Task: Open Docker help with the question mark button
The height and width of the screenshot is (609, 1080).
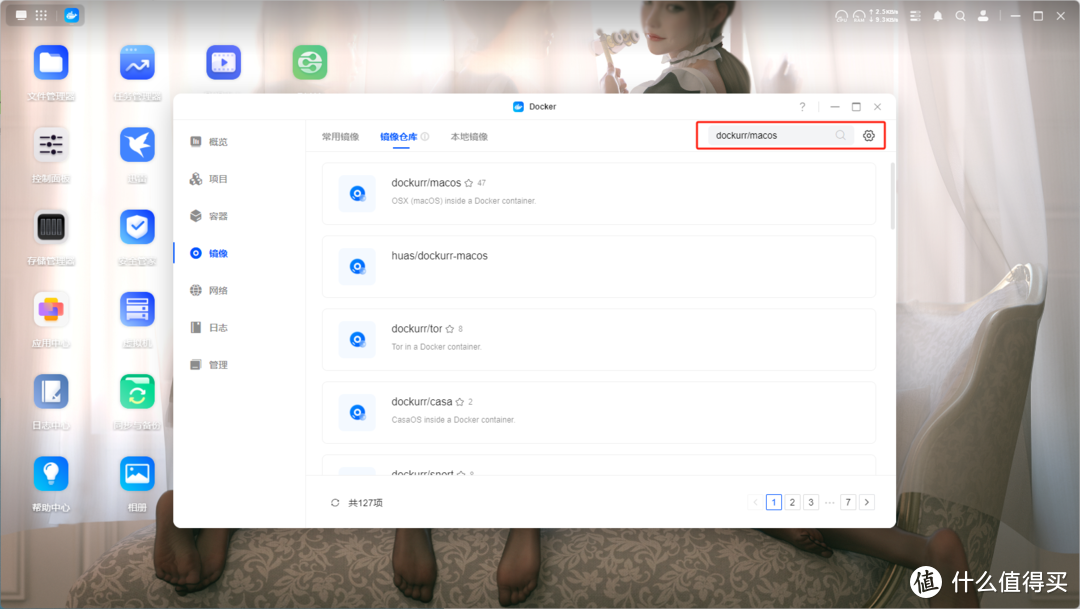Action: point(801,106)
